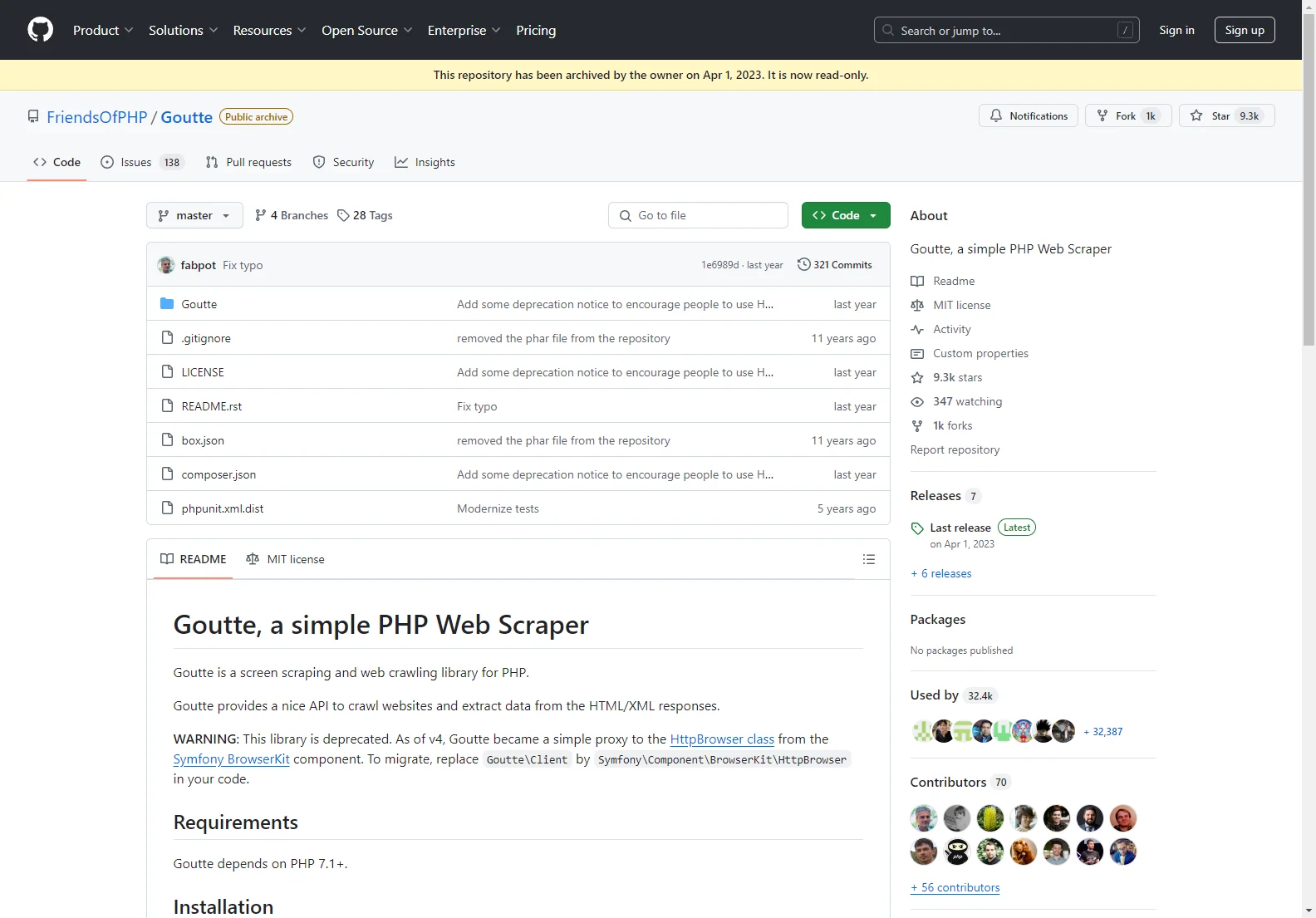Open fabpot's avatar in commit bar
This screenshot has width=1316, height=918.
166,265
